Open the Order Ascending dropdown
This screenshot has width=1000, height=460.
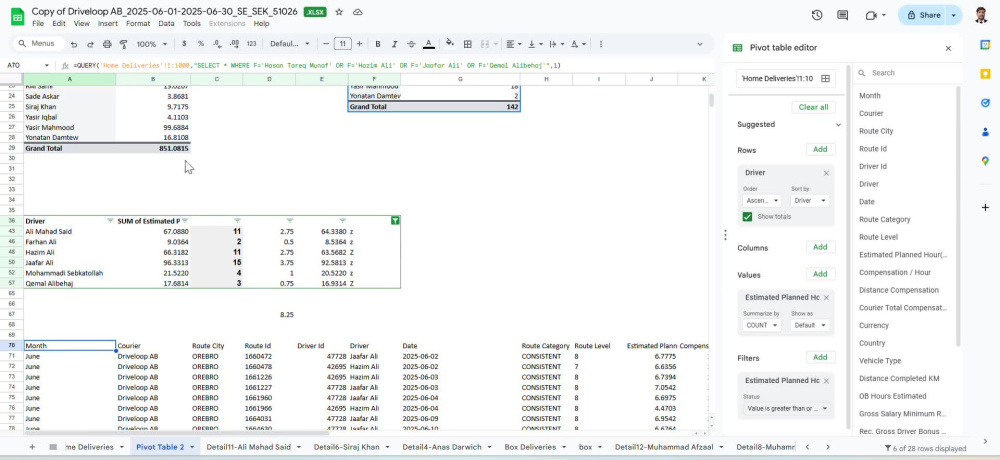click(762, 200)
